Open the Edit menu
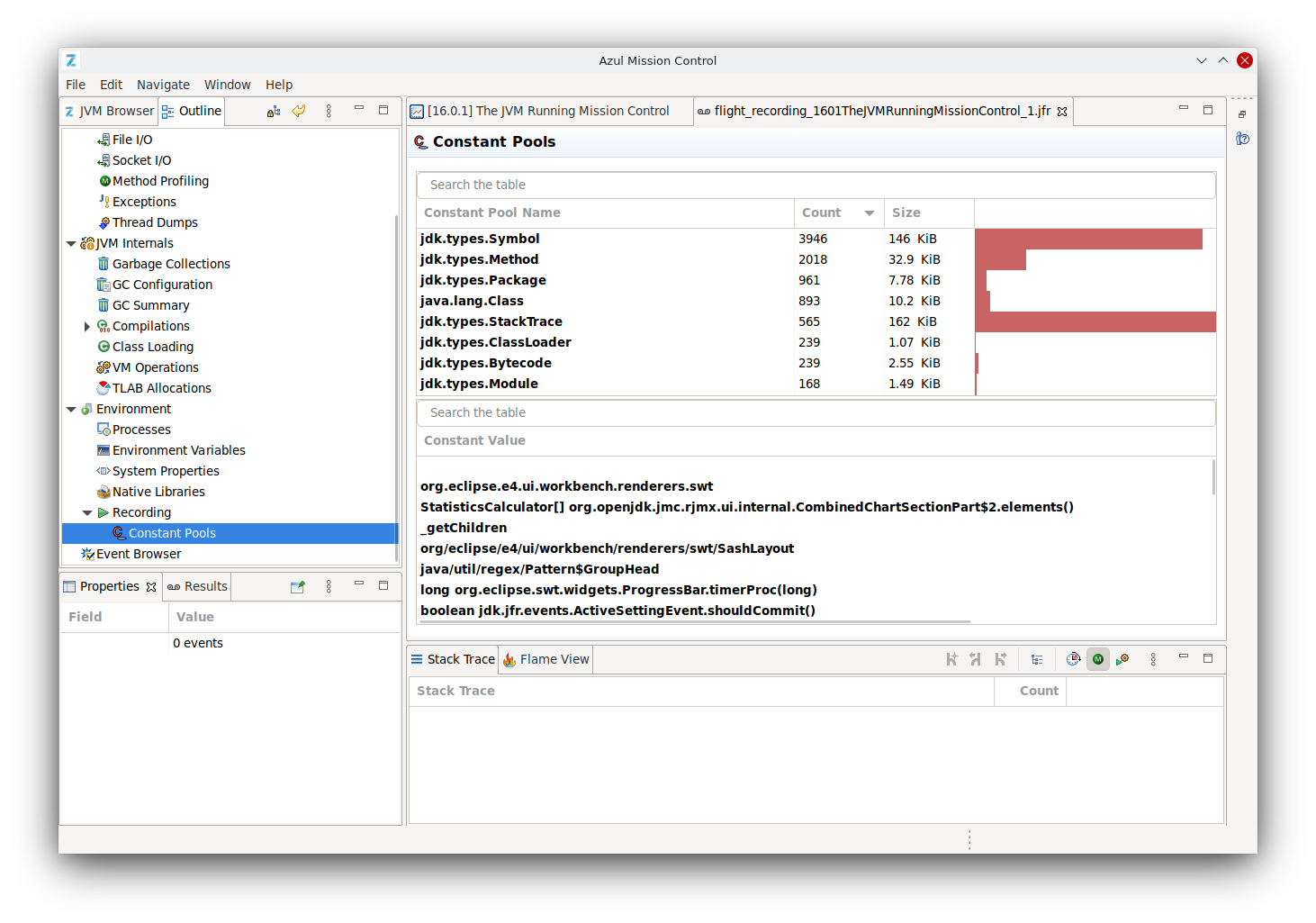The image size is (1316, 923). (111, 85)
